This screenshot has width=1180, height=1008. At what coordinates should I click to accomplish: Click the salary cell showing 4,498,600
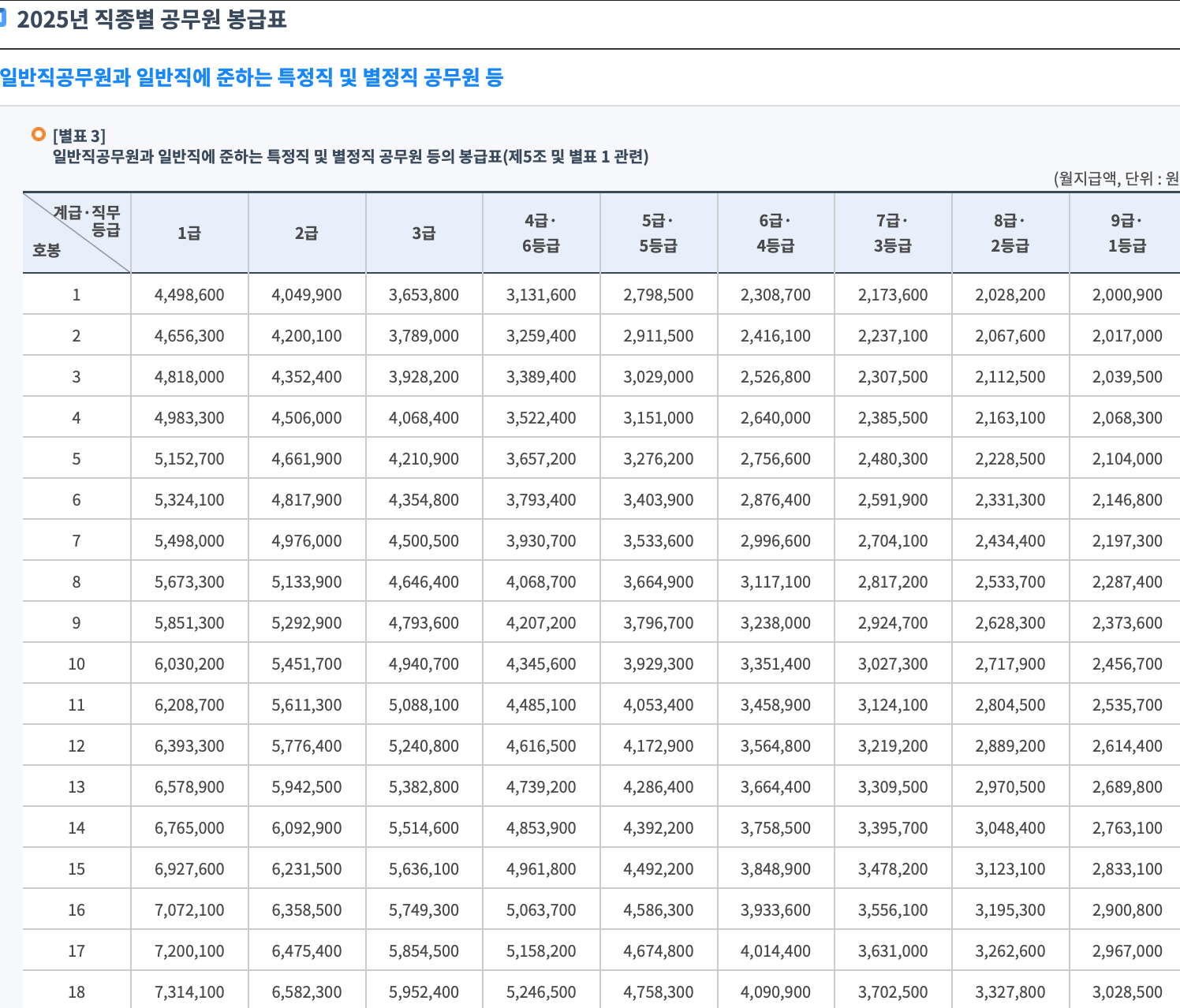click(x=189, y=294)
